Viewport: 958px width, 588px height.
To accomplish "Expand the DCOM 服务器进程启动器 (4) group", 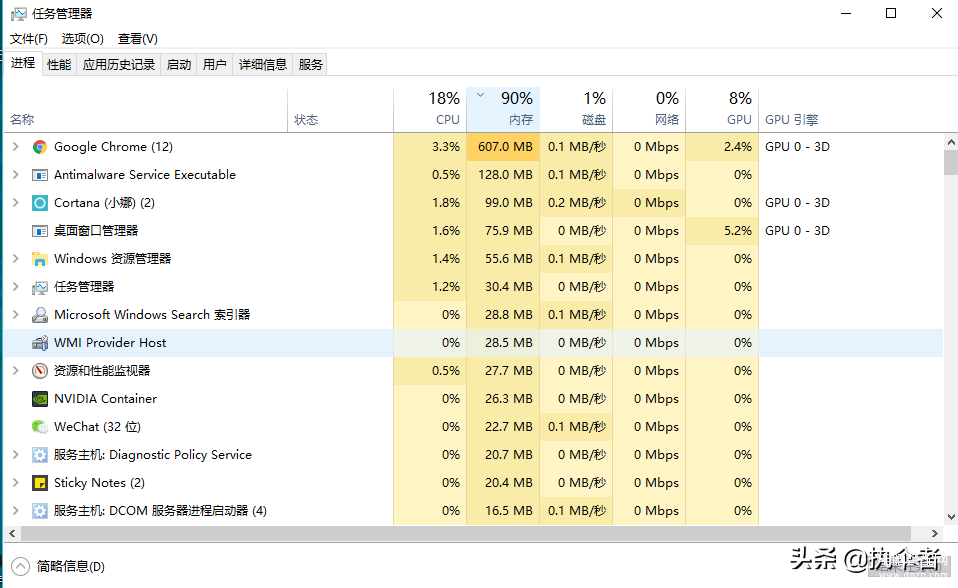I will (16, 511).
